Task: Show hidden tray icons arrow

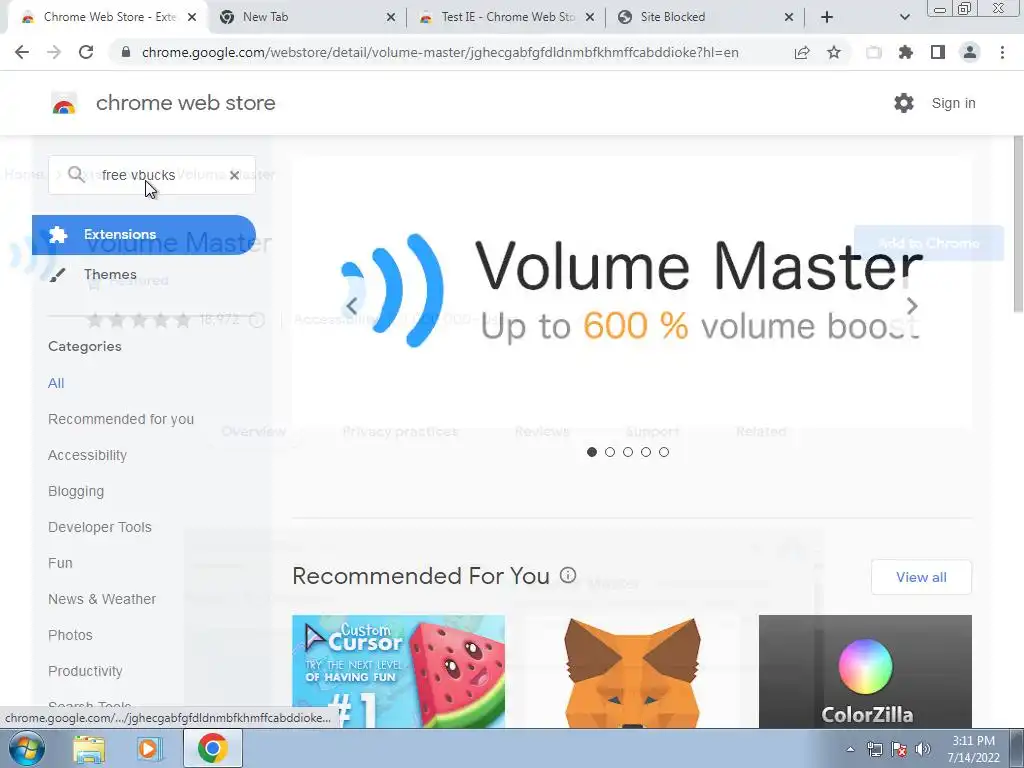Action: click(x=850, y=749)
